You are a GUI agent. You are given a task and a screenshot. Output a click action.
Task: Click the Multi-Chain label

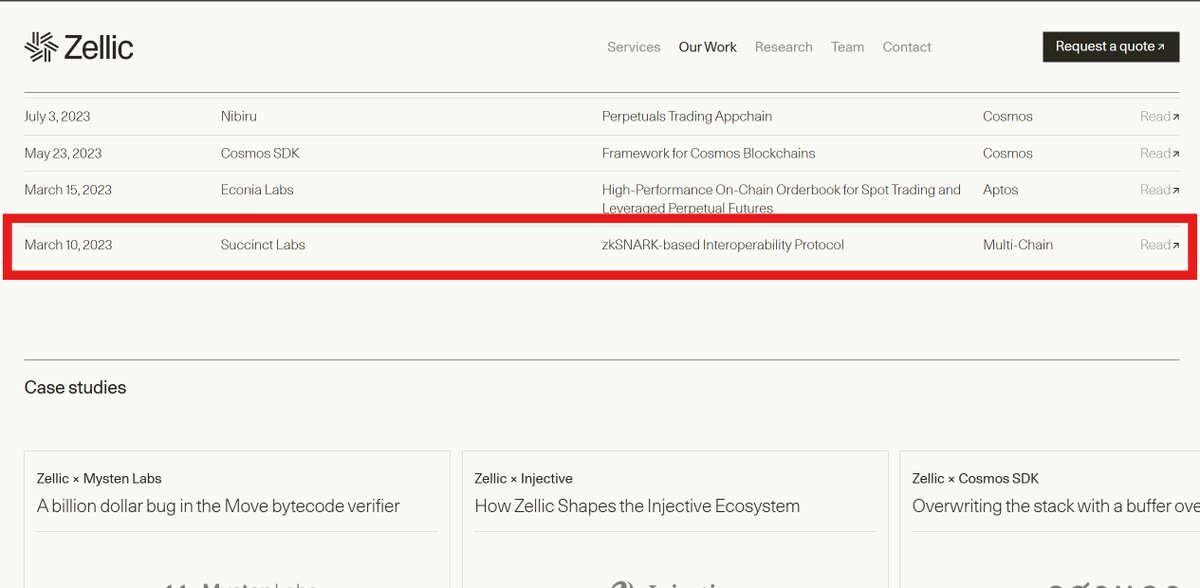(1018, 244)
